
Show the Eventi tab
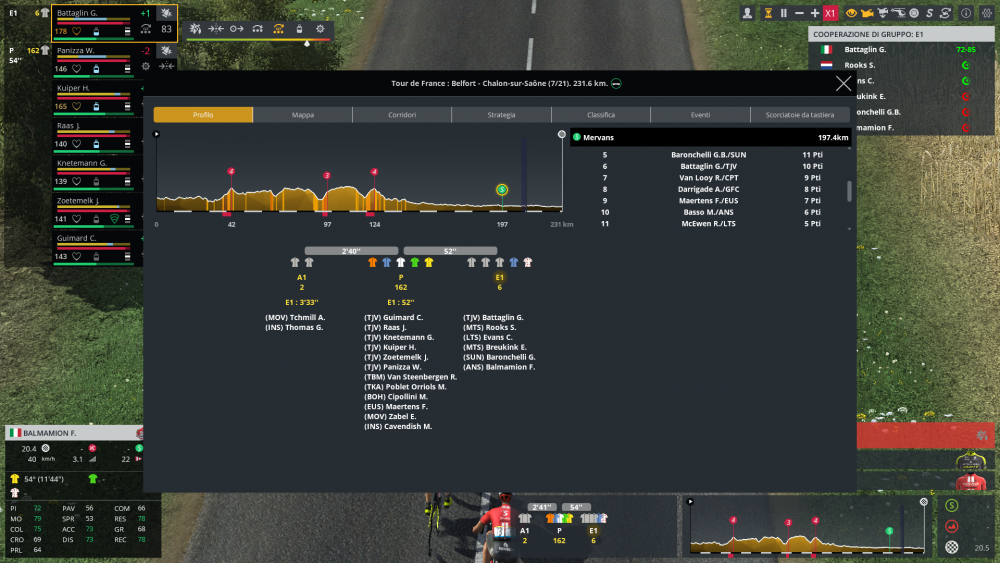point(700,115)
